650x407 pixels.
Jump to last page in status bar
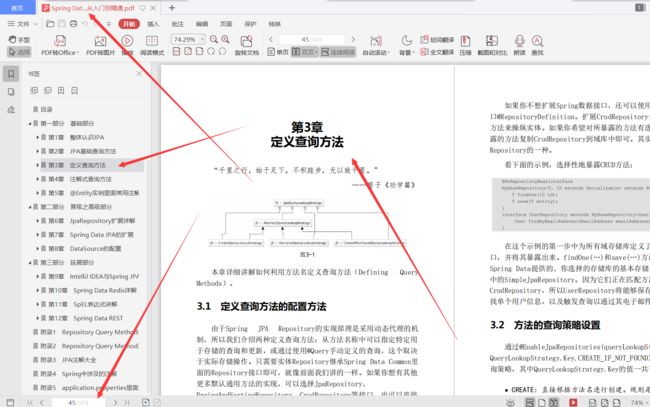(x=127, y=402)
